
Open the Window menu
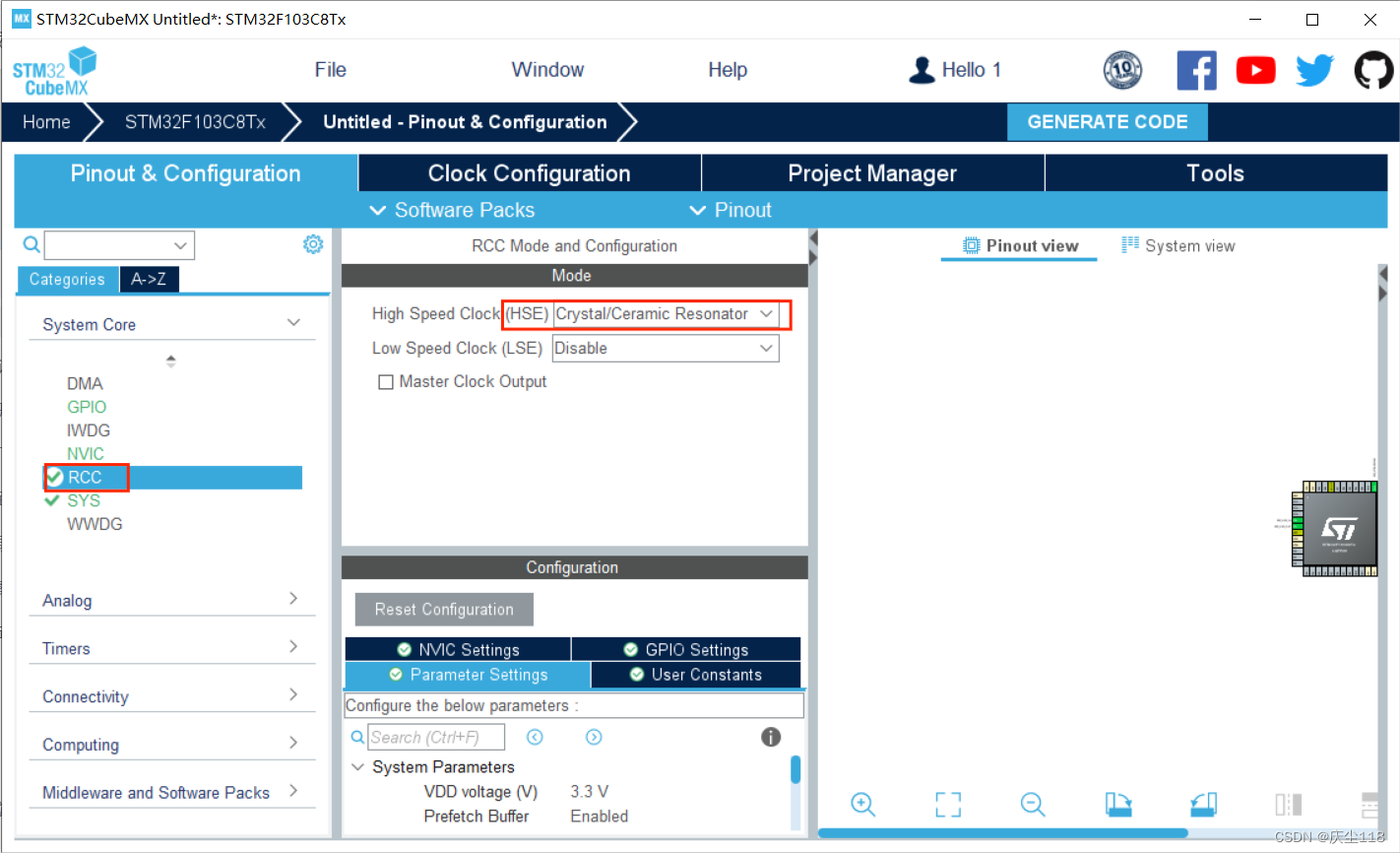pos(547,70)
